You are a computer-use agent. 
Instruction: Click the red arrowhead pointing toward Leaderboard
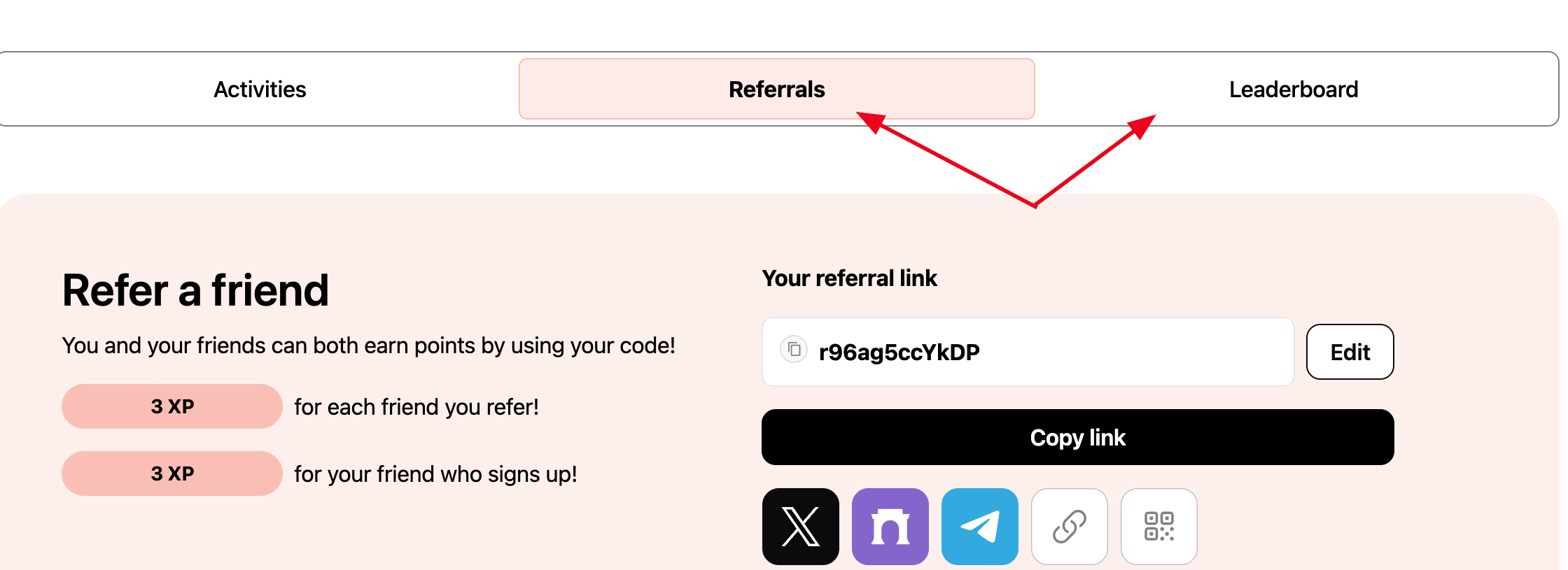1142,125
